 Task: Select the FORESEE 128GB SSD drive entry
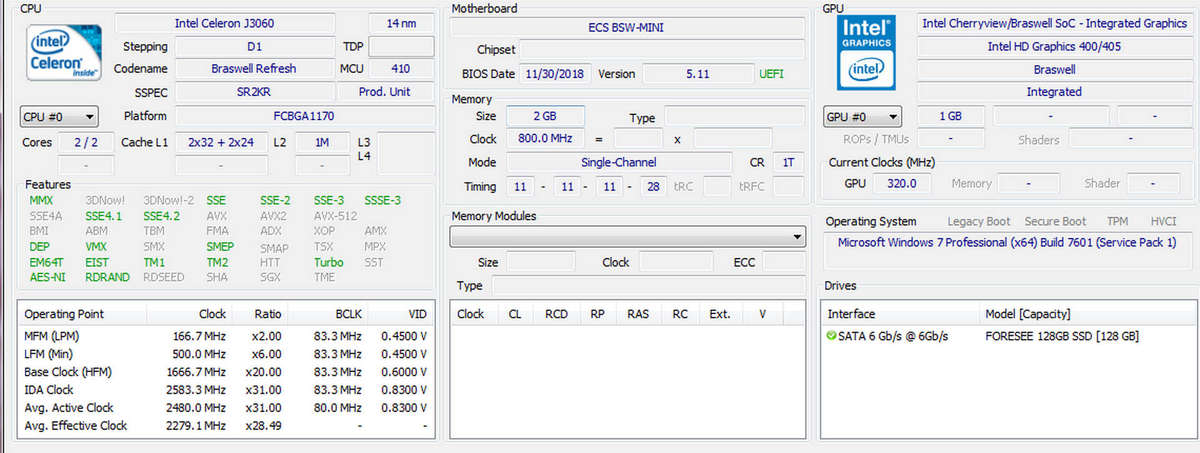pyautogui.click(x=1062, y=337)
